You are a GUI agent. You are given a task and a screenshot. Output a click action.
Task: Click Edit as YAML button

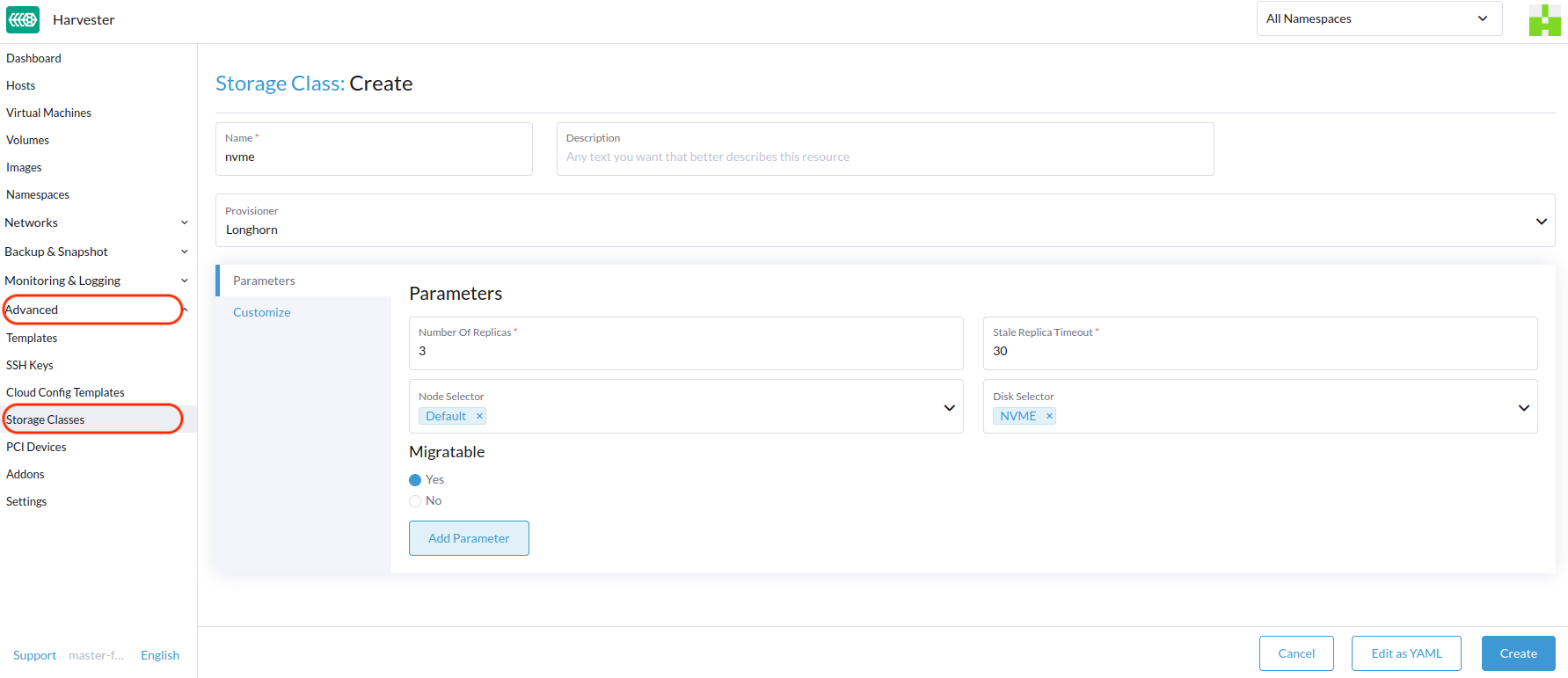(x=1405, y=653)
